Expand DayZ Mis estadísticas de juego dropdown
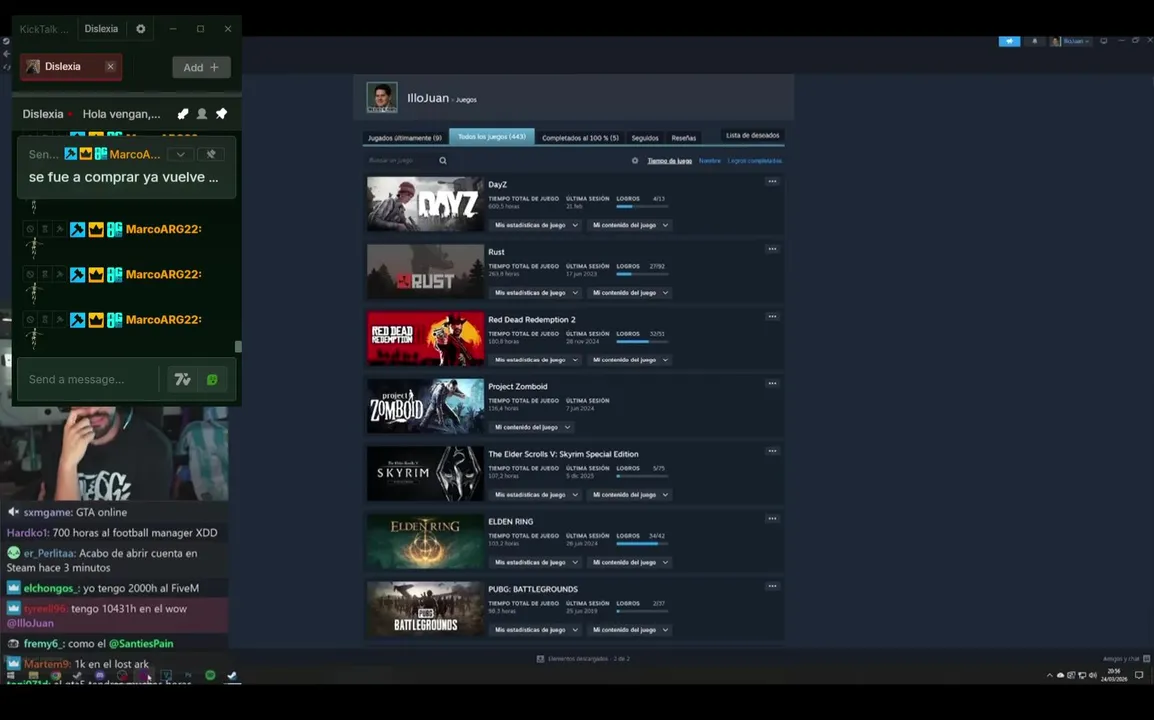The image size is (1154, 720). [536, 225]
